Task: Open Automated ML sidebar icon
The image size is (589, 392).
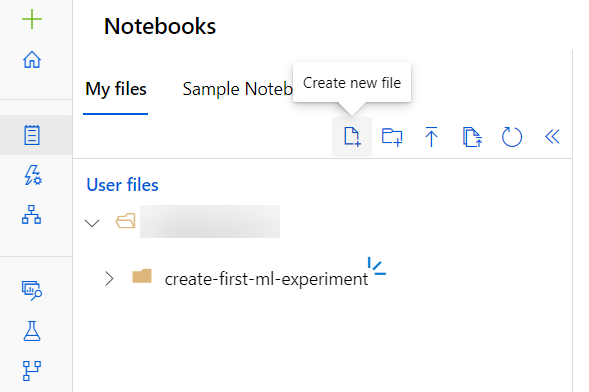Action: [33, 175]
